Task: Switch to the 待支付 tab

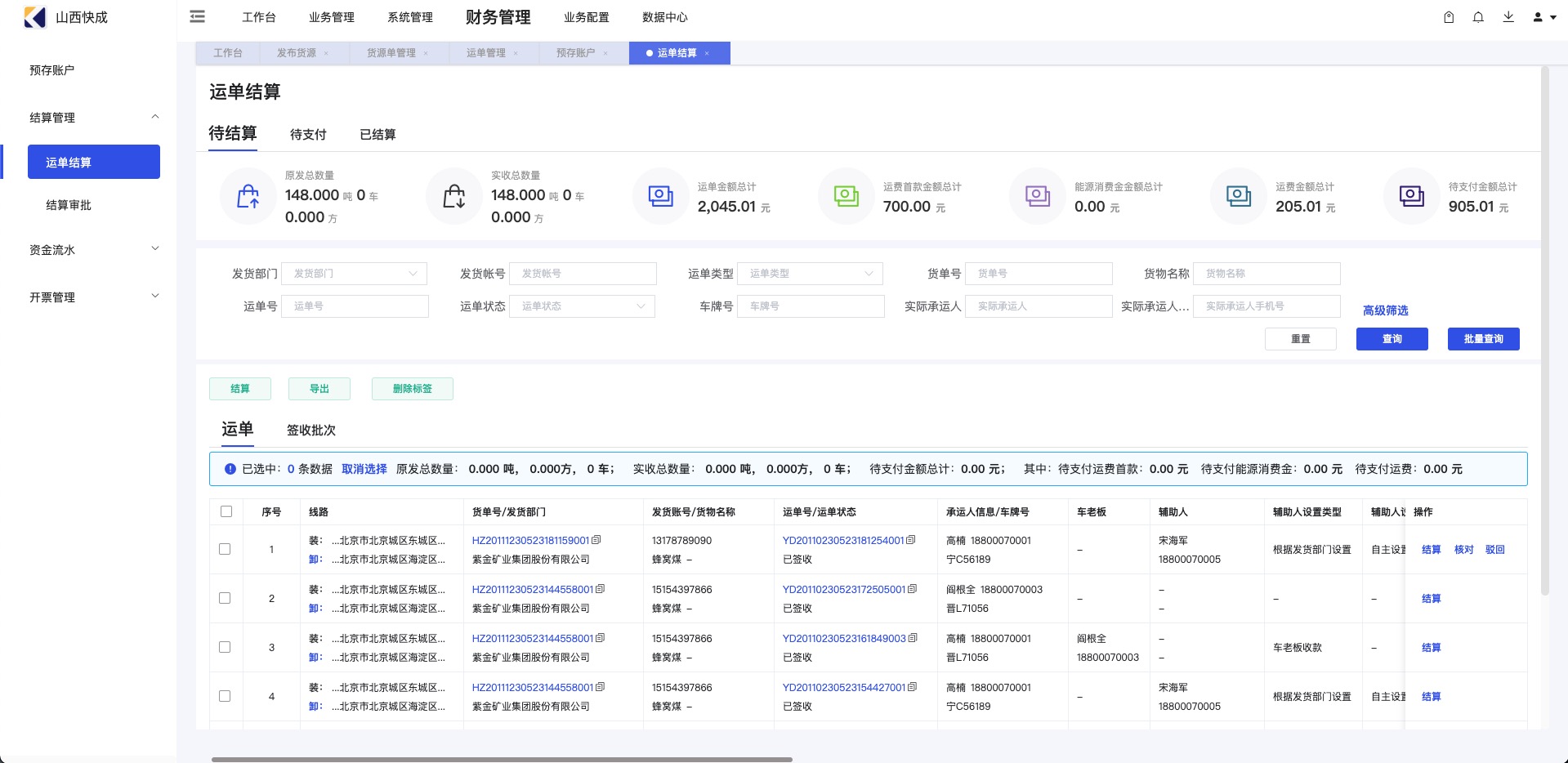Action: (308, 135)
